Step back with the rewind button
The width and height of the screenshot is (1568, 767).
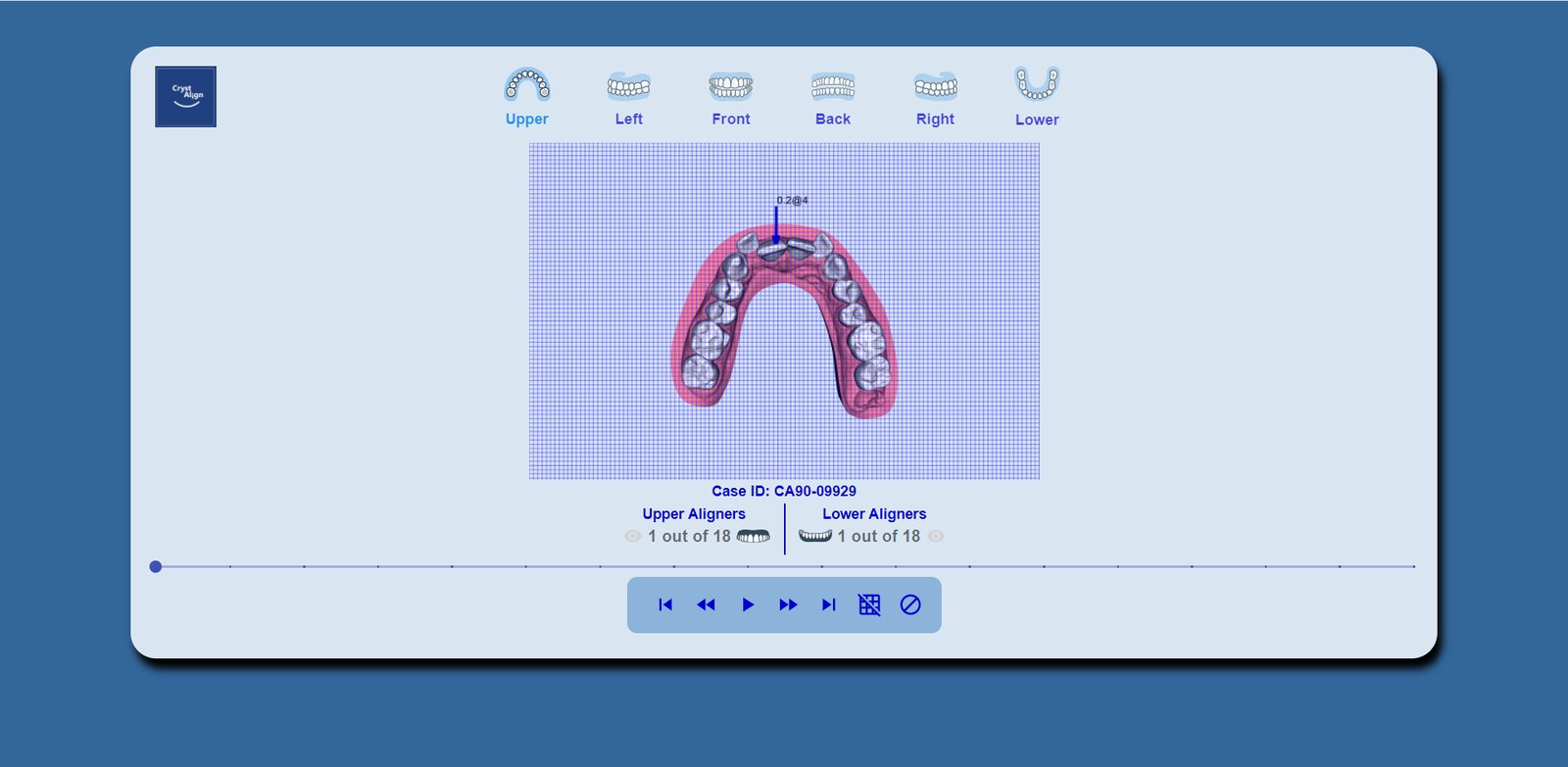pos(706,604)
